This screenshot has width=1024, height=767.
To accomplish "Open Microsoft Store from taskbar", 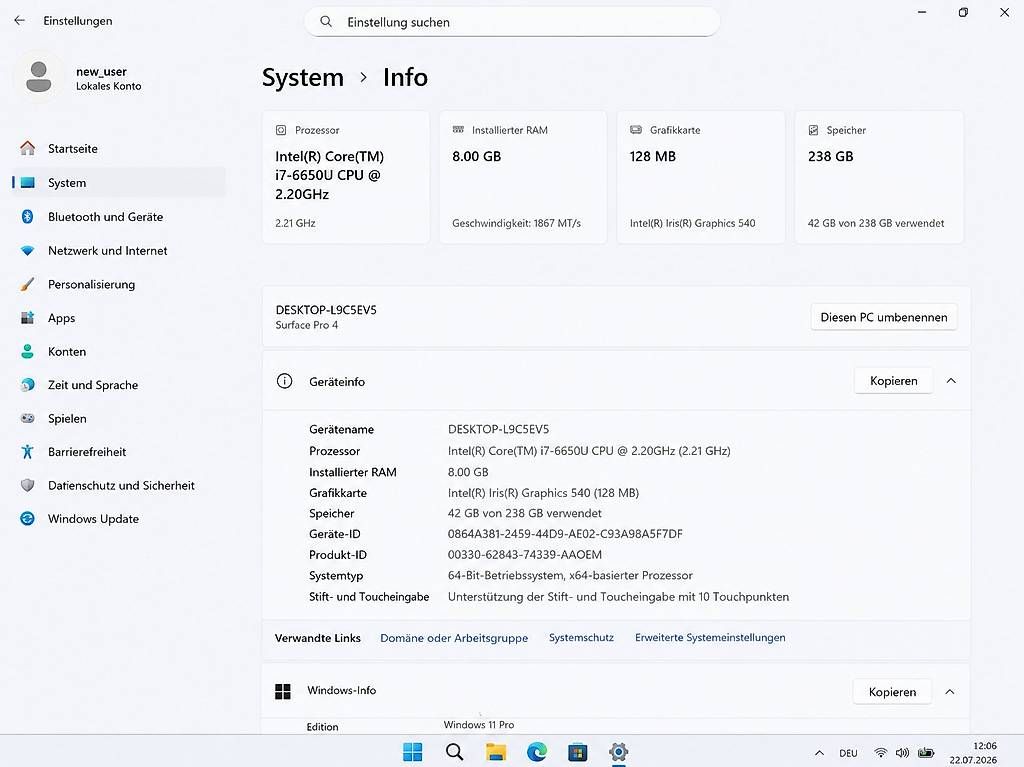I will [577, 752].
